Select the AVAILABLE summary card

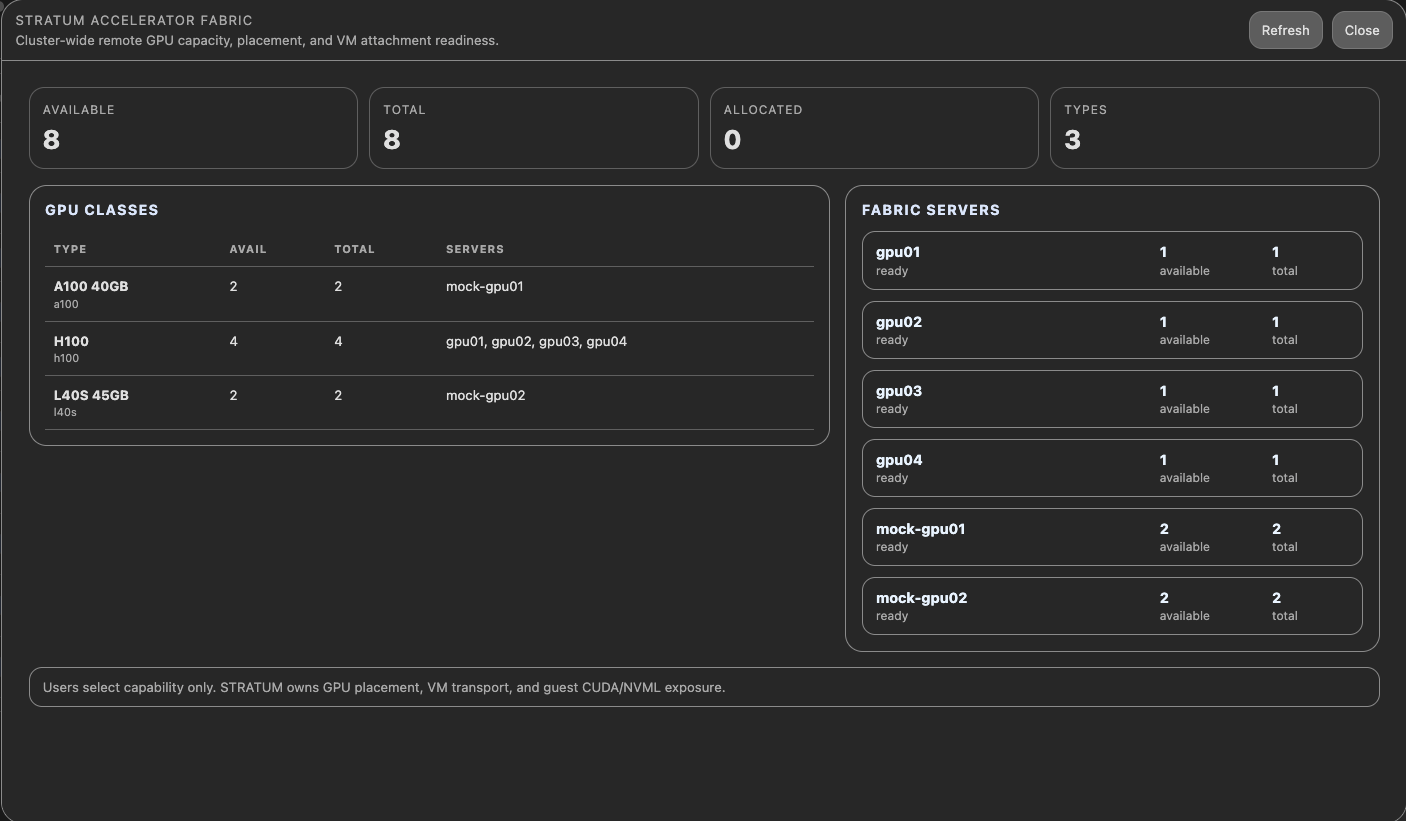point(193,128)
